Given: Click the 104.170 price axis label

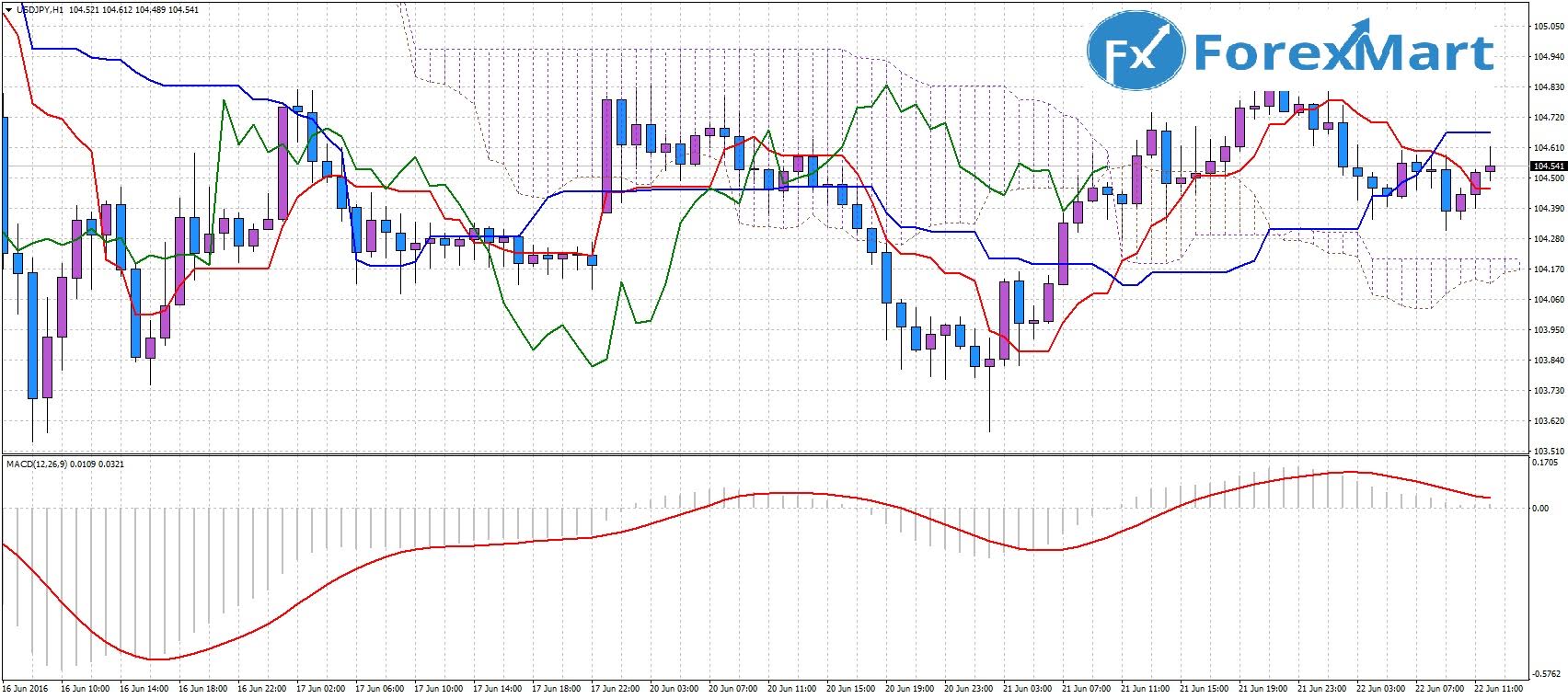Looking at the screenshot, I should click(1550, 269).
